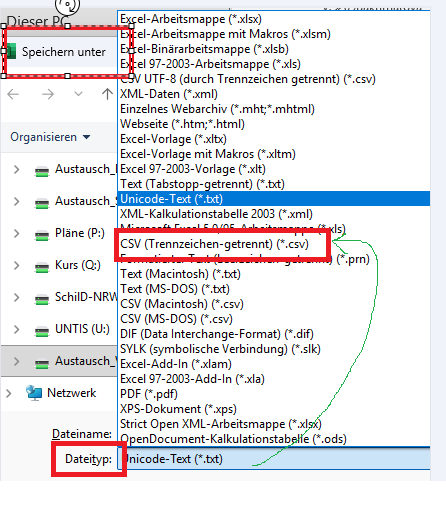Screen dimensions: 446x526
Task: Click the Netzwerk computer icon
Action: tap(34, 393)
